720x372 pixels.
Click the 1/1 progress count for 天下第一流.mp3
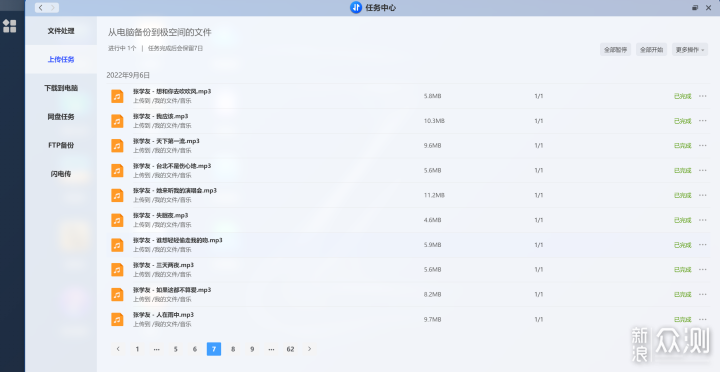click(x=539, y=146)
